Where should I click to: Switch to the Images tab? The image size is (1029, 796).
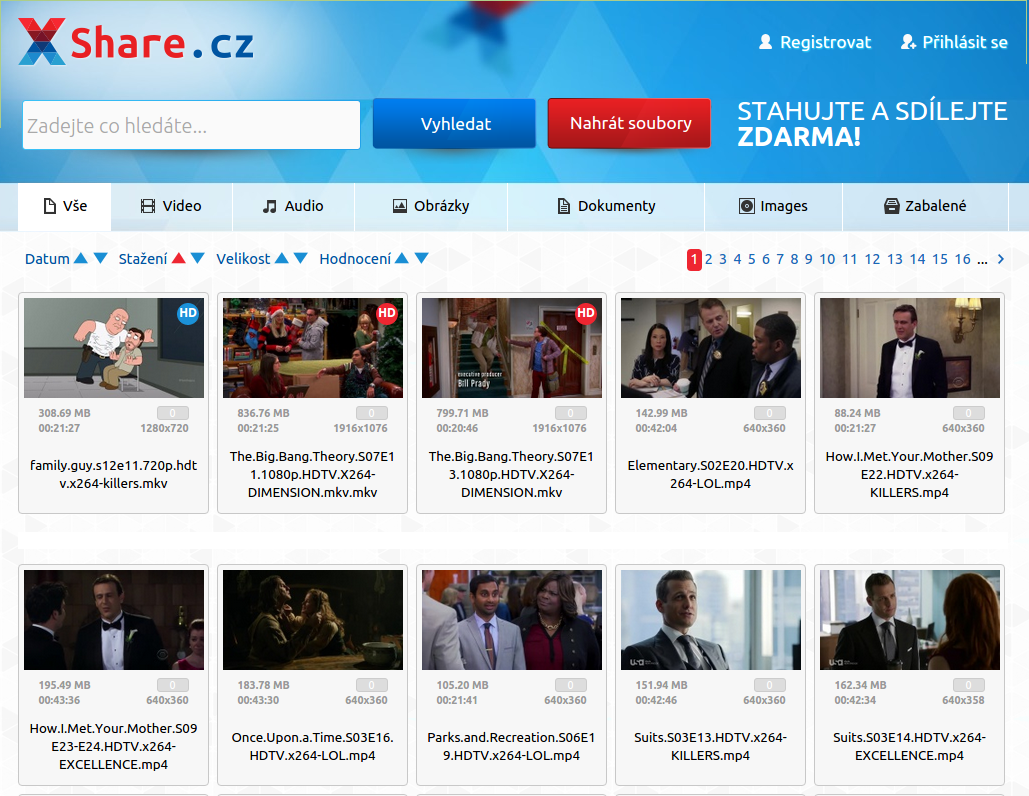(773, 207)
